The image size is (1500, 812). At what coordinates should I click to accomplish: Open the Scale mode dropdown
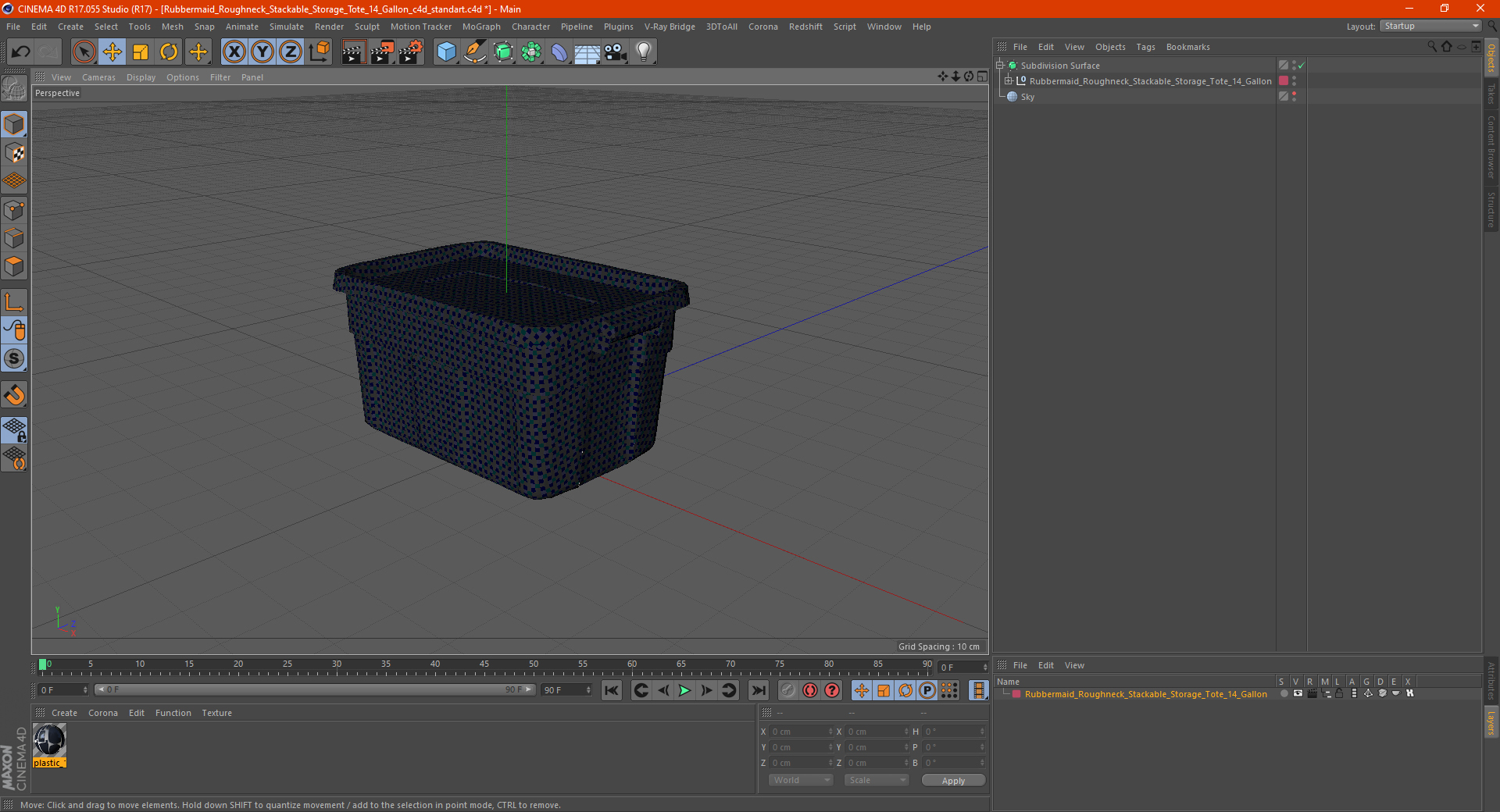(x=877, y=780)
